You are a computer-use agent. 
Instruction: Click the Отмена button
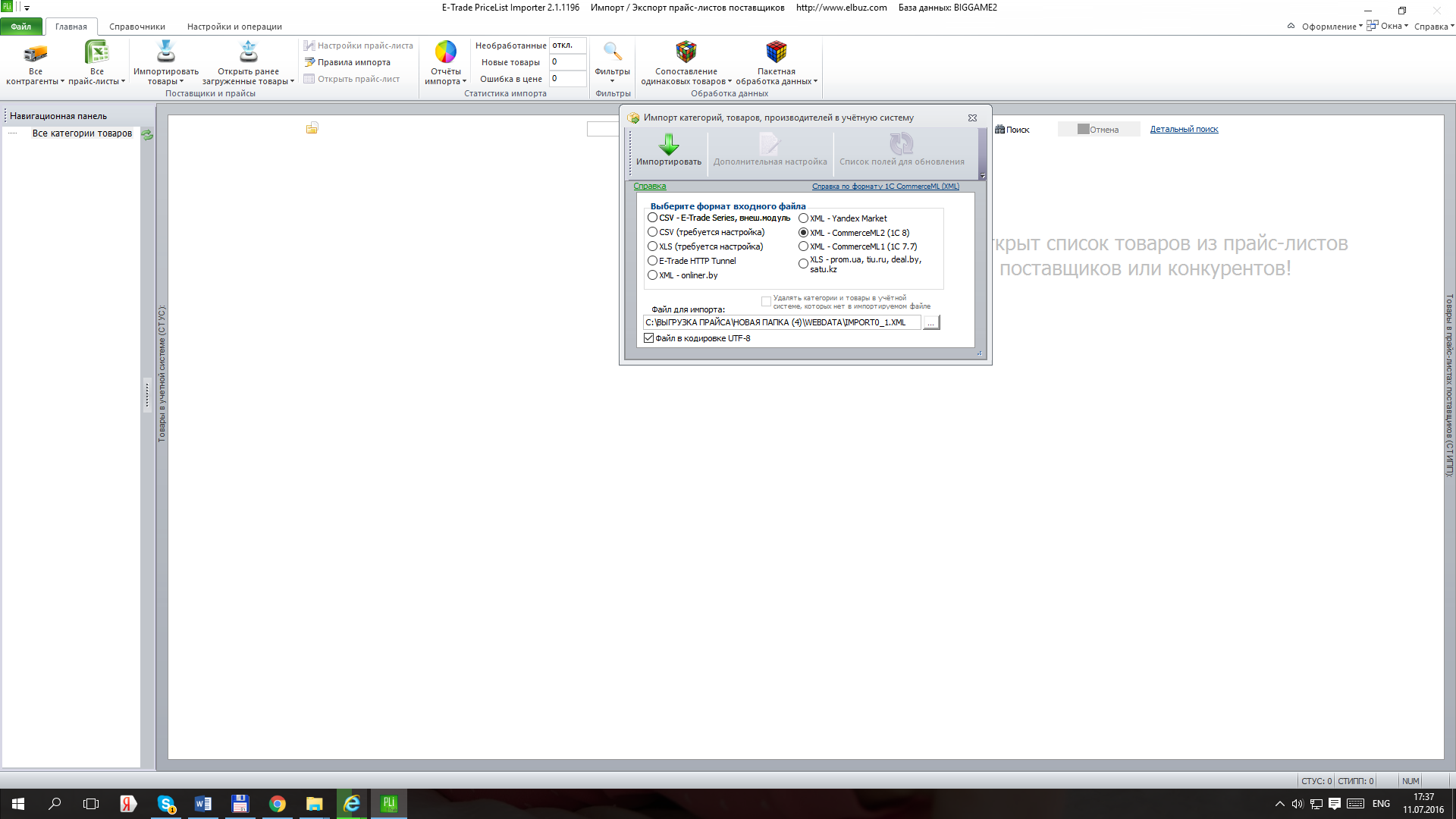[1099, 130]
